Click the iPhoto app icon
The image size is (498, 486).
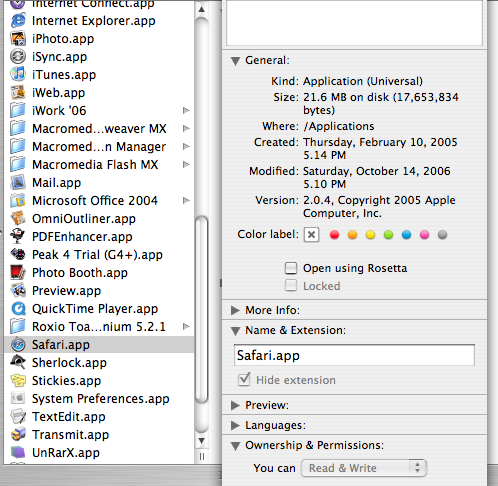18,39
